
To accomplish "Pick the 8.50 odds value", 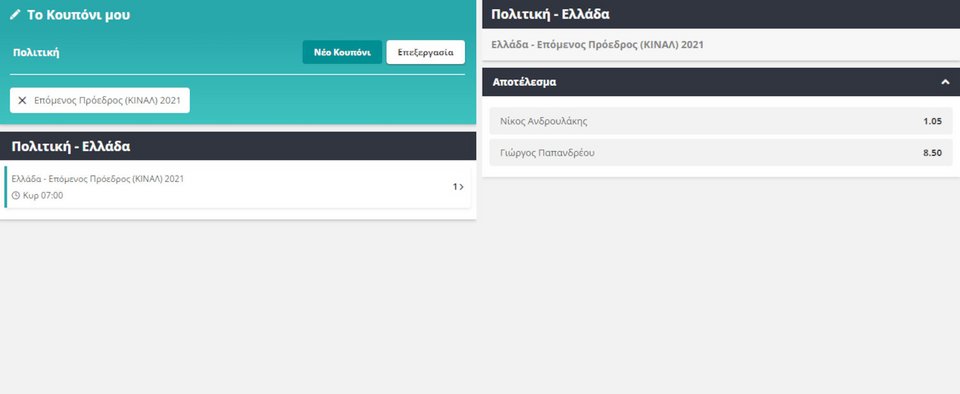I will (932, 153).
